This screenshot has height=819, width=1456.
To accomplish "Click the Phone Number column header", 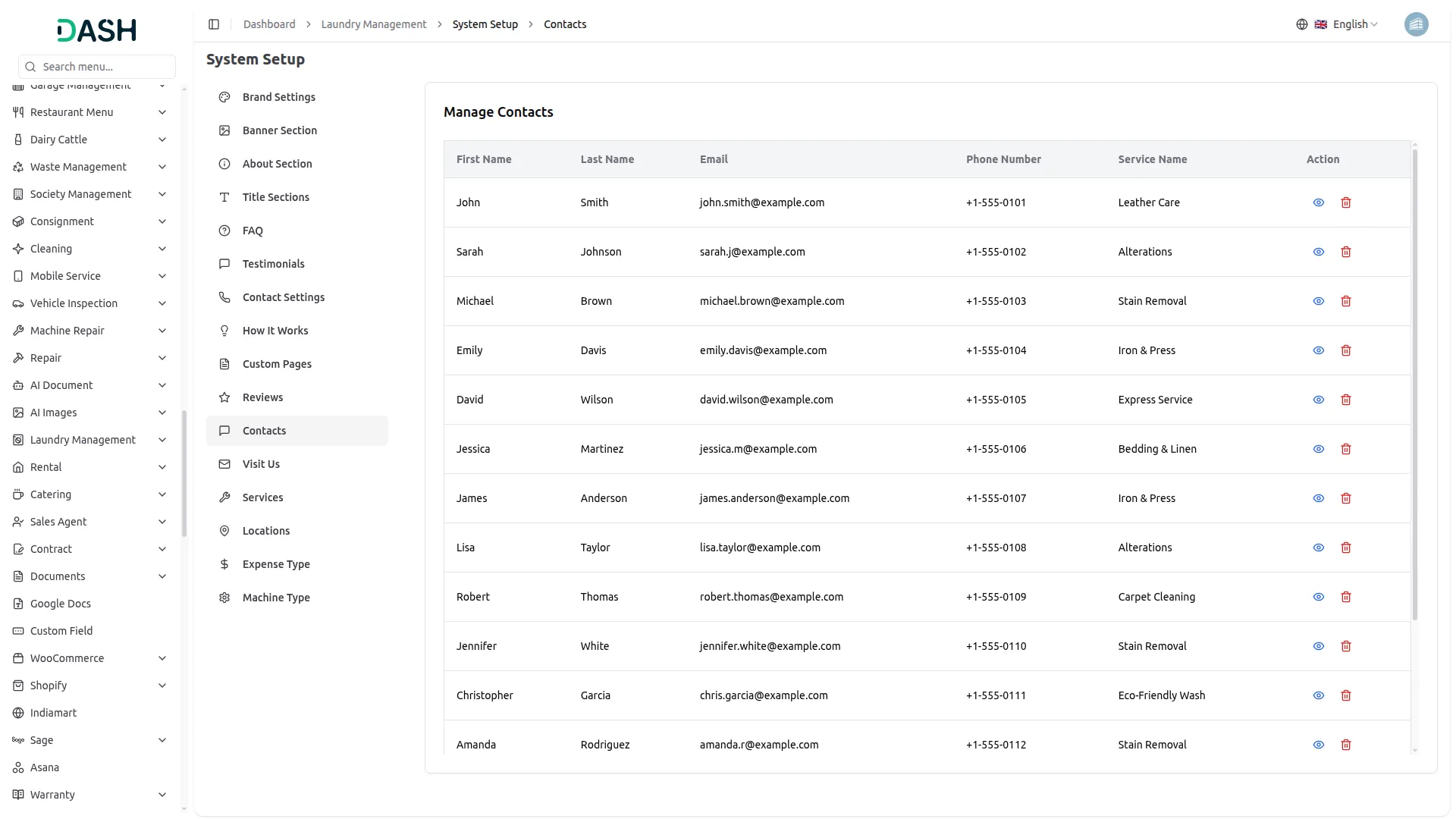I will [1003, 159].
